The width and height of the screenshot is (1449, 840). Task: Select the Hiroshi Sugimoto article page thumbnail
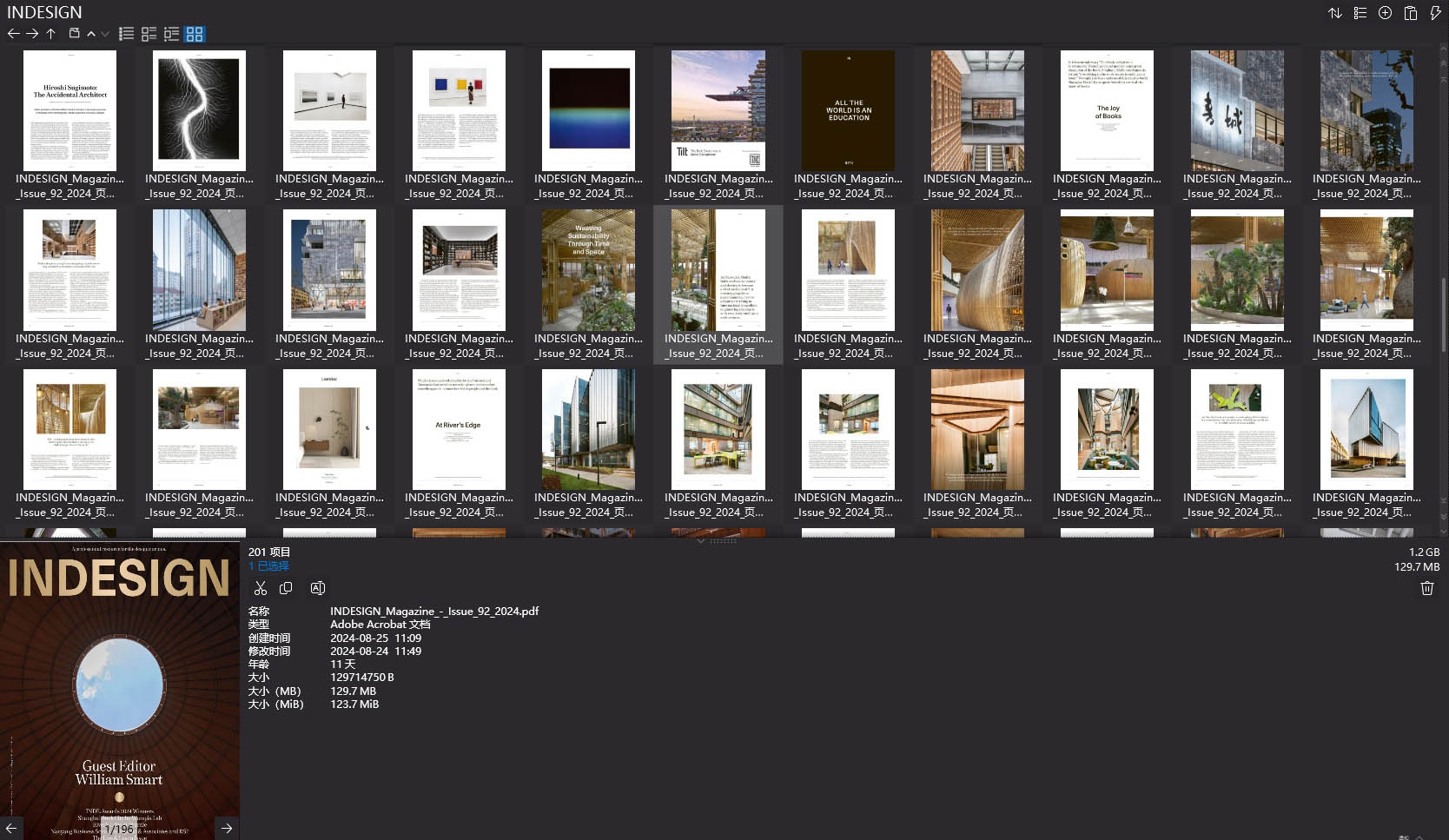[69, 110]
